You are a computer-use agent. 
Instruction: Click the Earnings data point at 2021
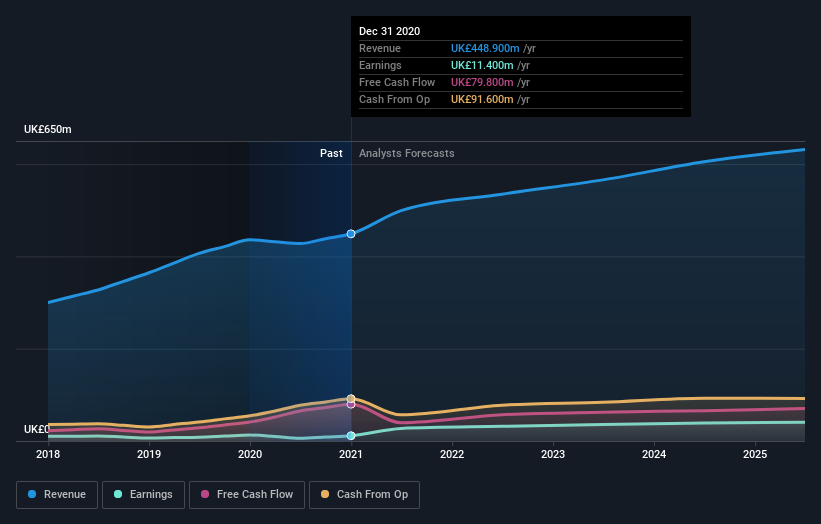[x=351, y=436]
